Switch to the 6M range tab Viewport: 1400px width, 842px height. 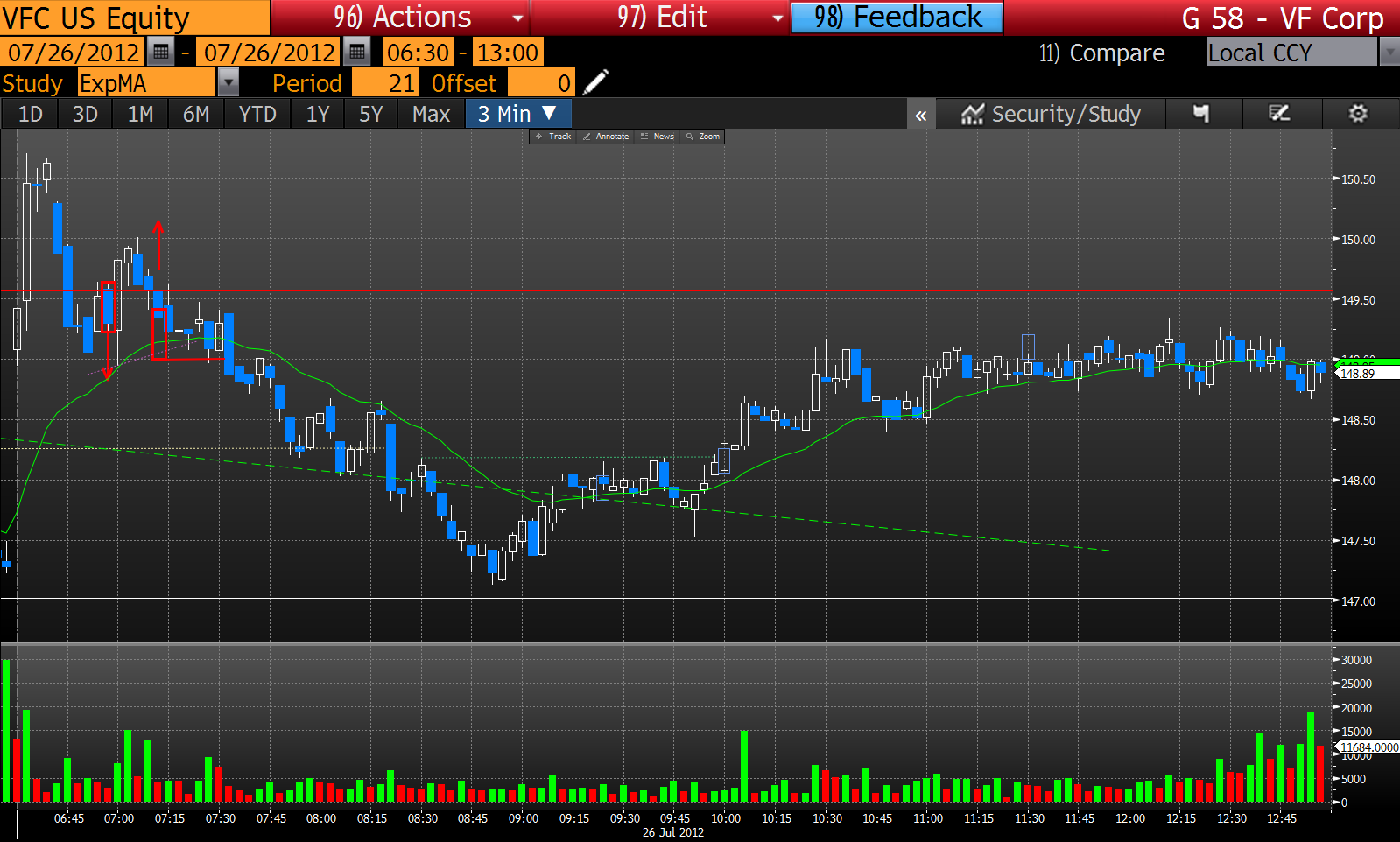196,114
